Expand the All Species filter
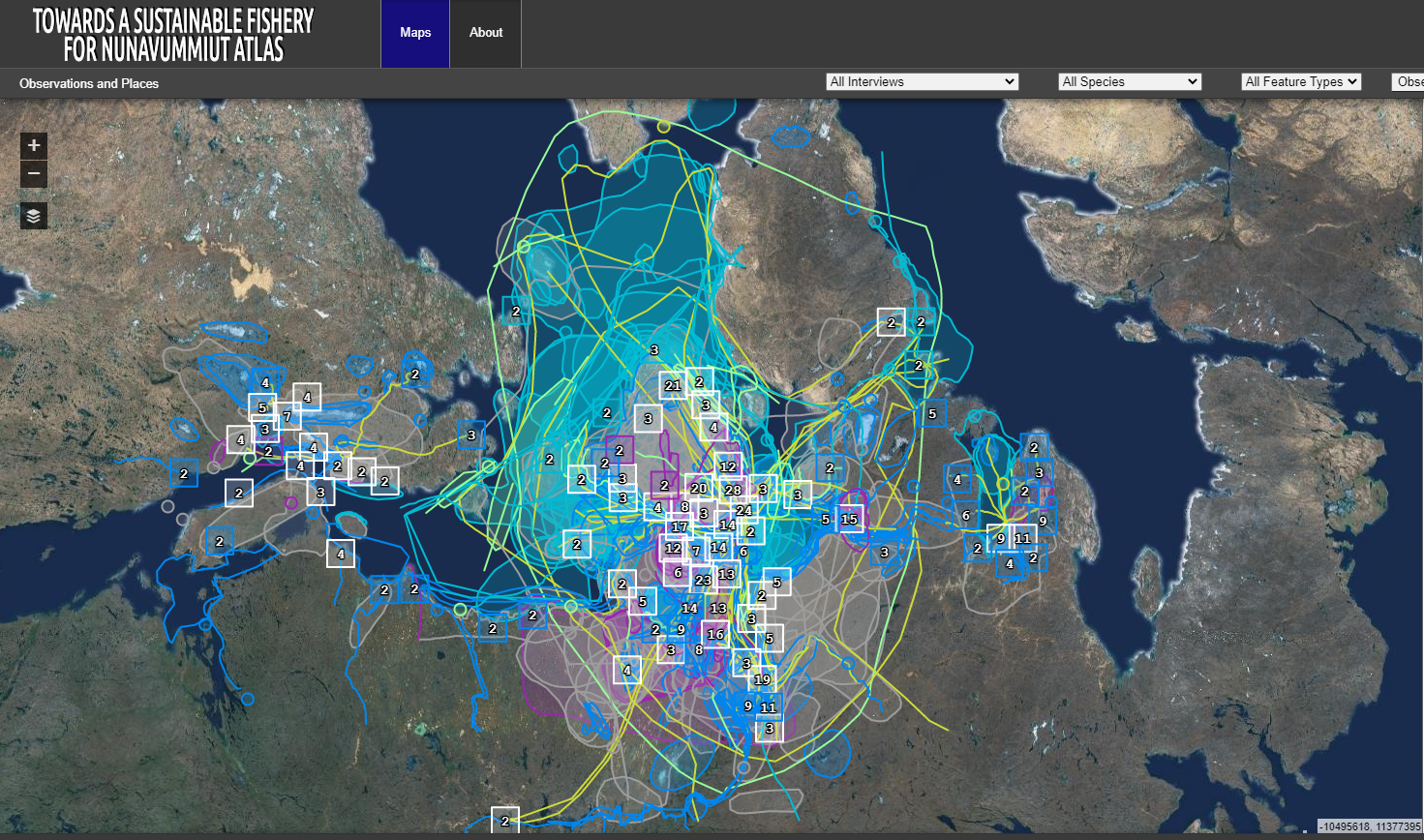This screenshot has width=1424, height=840. coord(1130,82)
